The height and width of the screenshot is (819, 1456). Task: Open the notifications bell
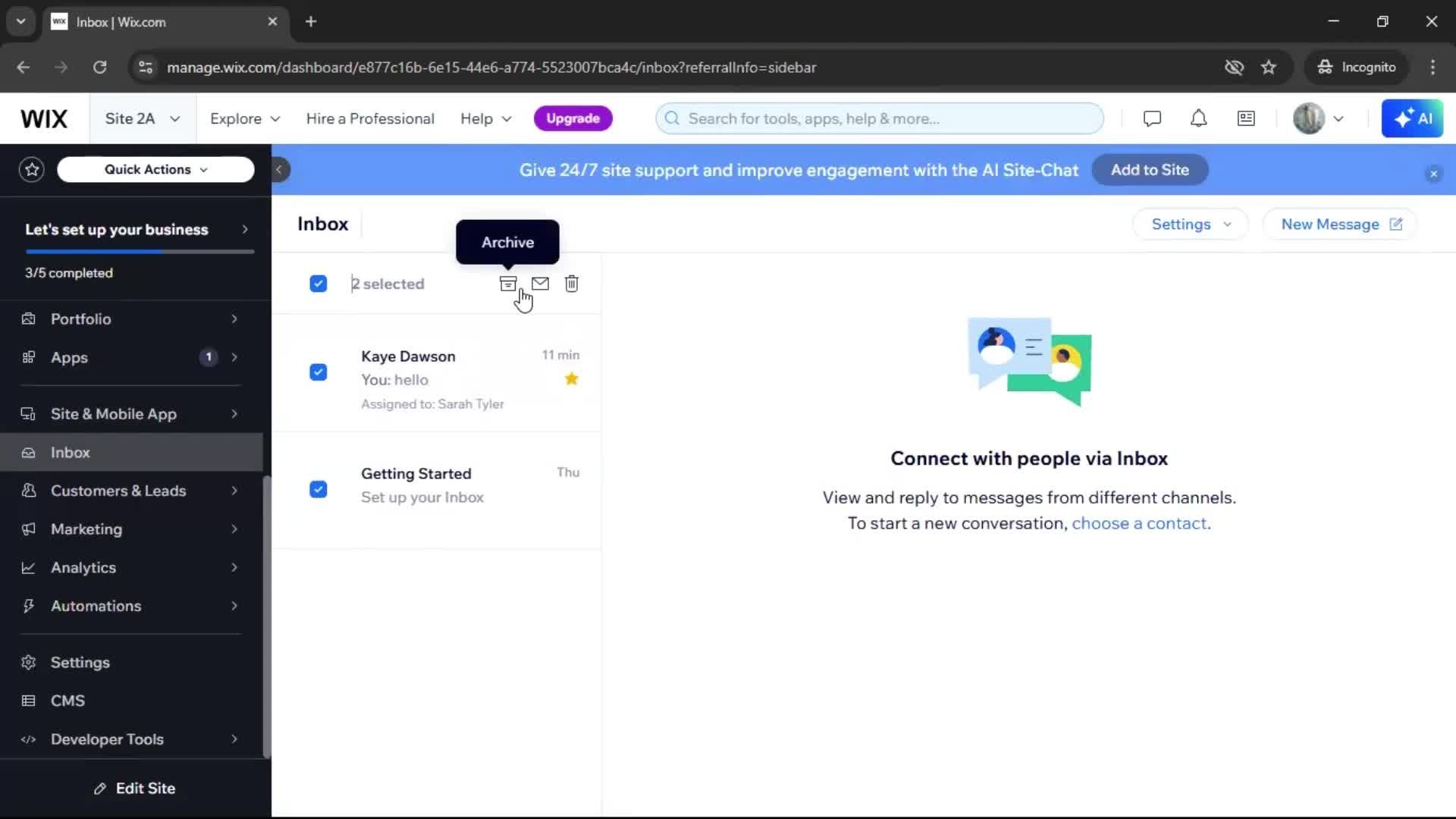(1198, 118)
